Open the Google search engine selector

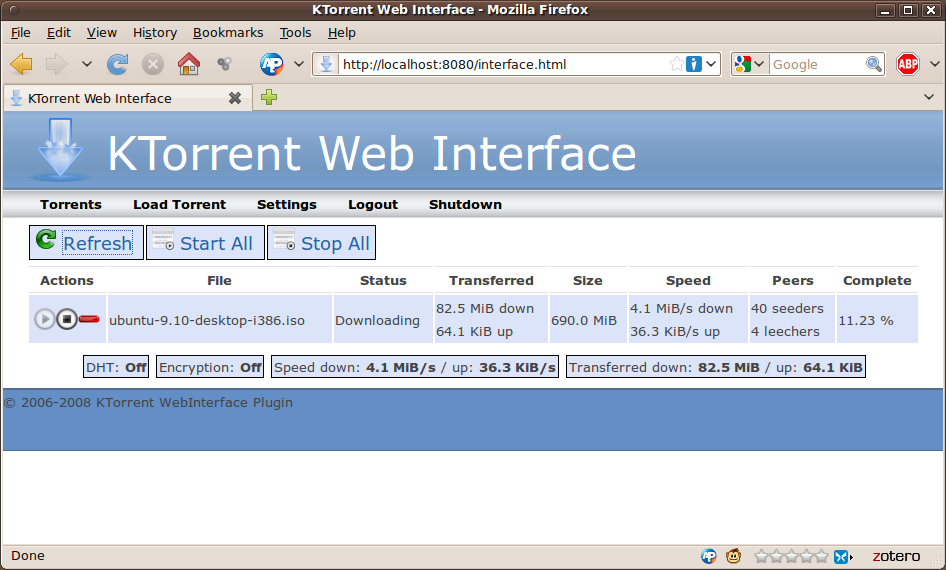(750, 64)
